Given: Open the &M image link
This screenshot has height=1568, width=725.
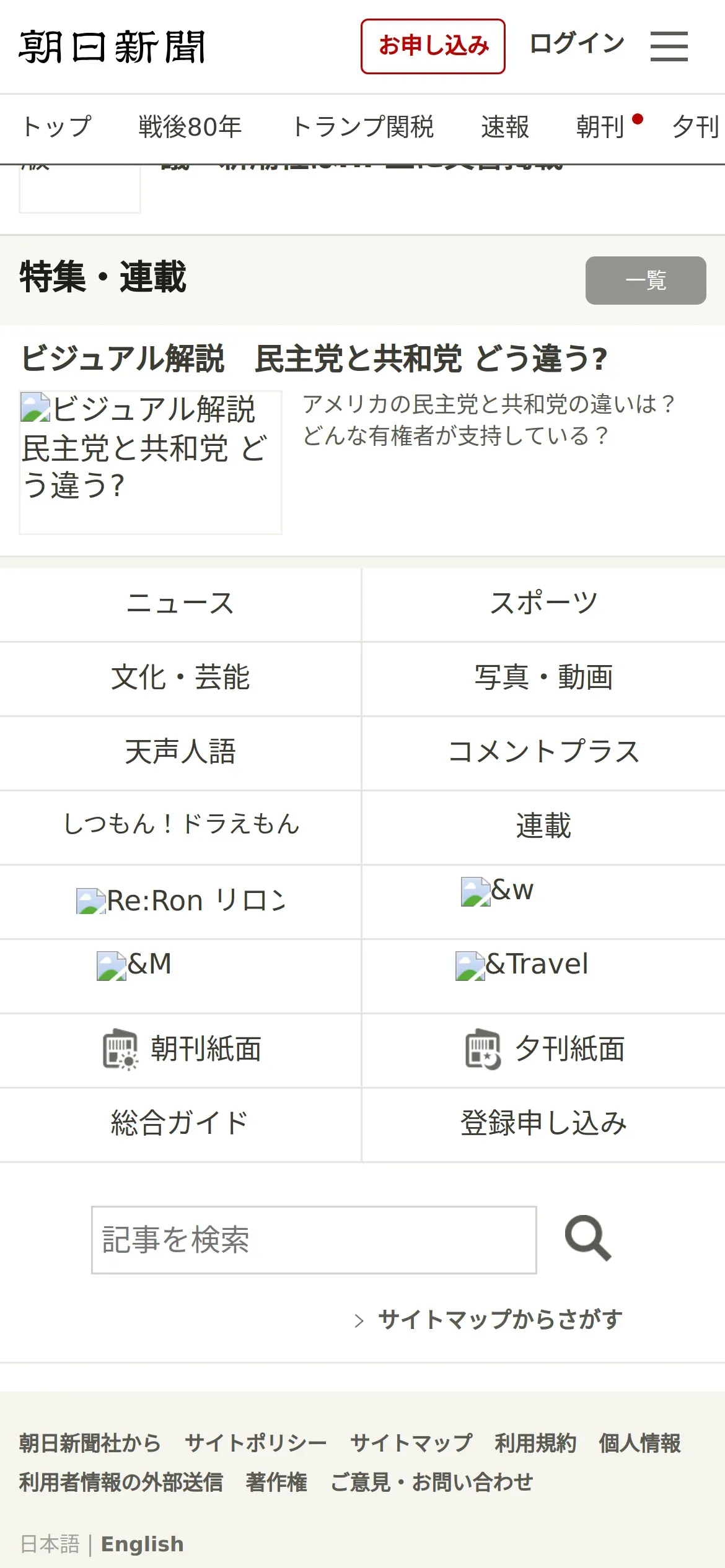Looking at the screenshot, I should click(x=134, y=965).
